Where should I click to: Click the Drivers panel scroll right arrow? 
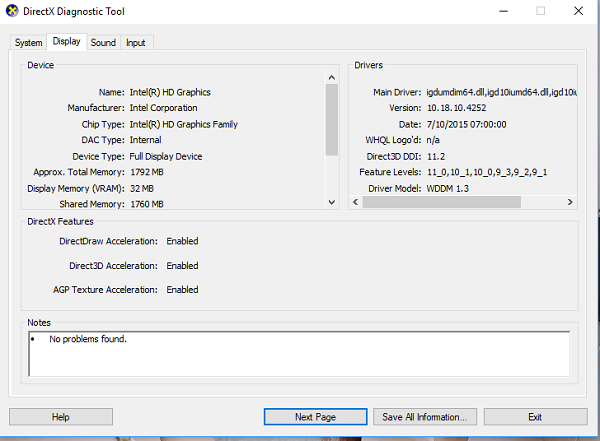(569, 202)
